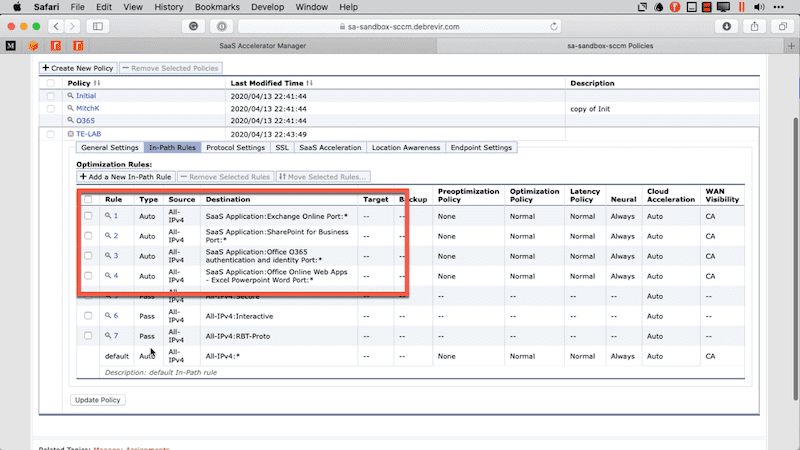Click Remove Selected Policies button

tap(171, 68)
